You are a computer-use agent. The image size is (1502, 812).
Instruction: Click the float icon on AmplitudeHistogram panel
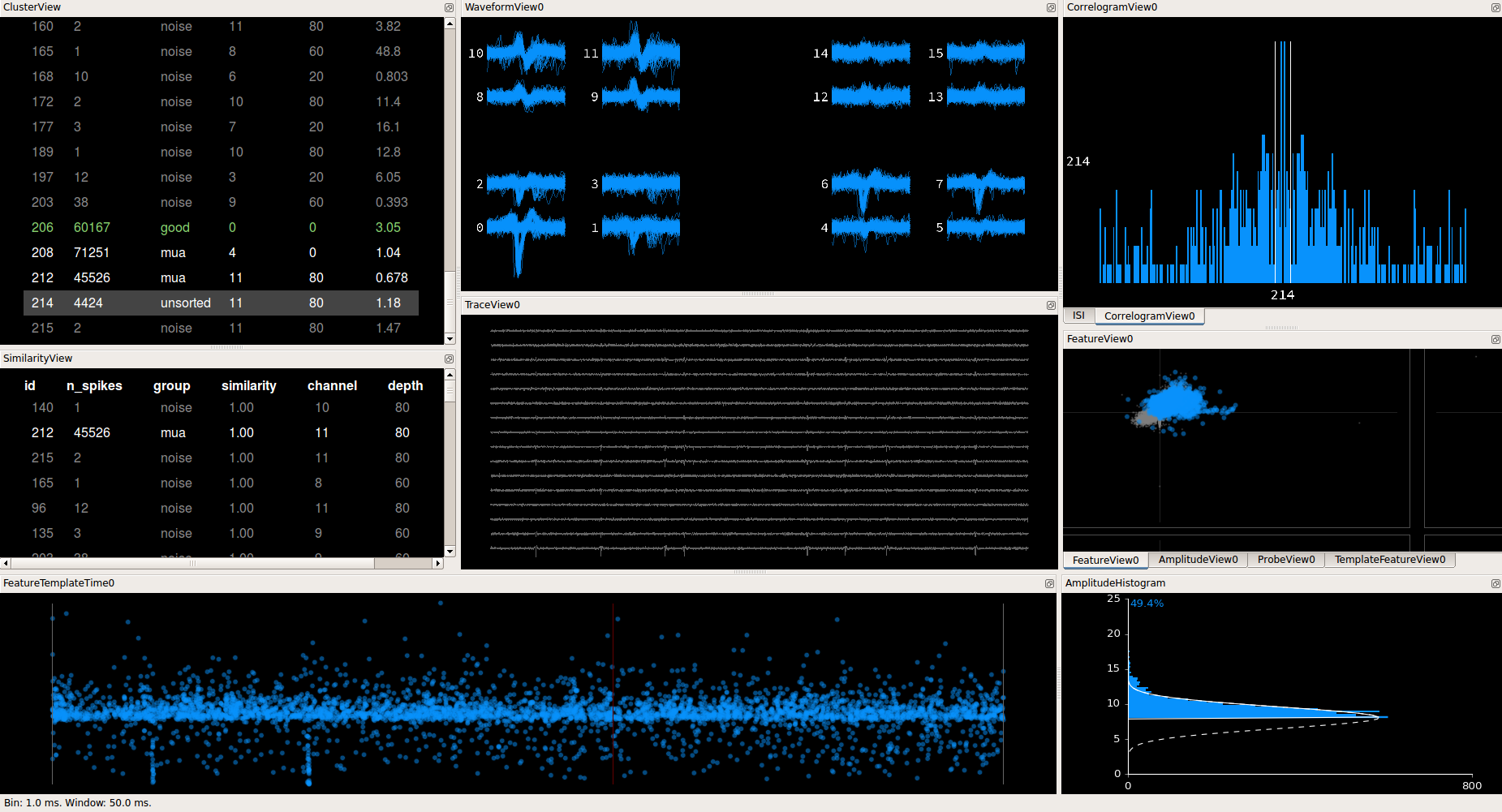tap(1496, 583)
